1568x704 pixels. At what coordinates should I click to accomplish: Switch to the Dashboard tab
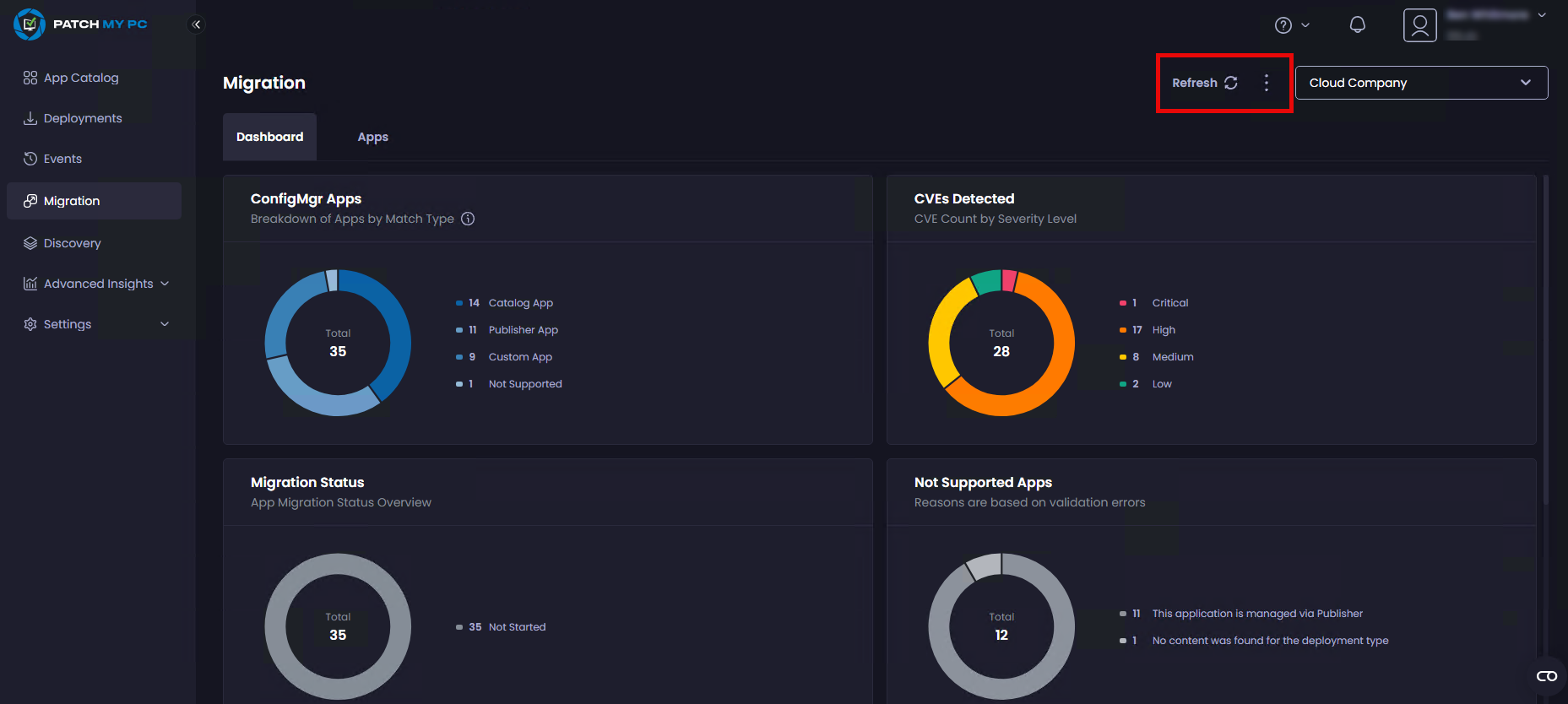click(x=269, y=137)
